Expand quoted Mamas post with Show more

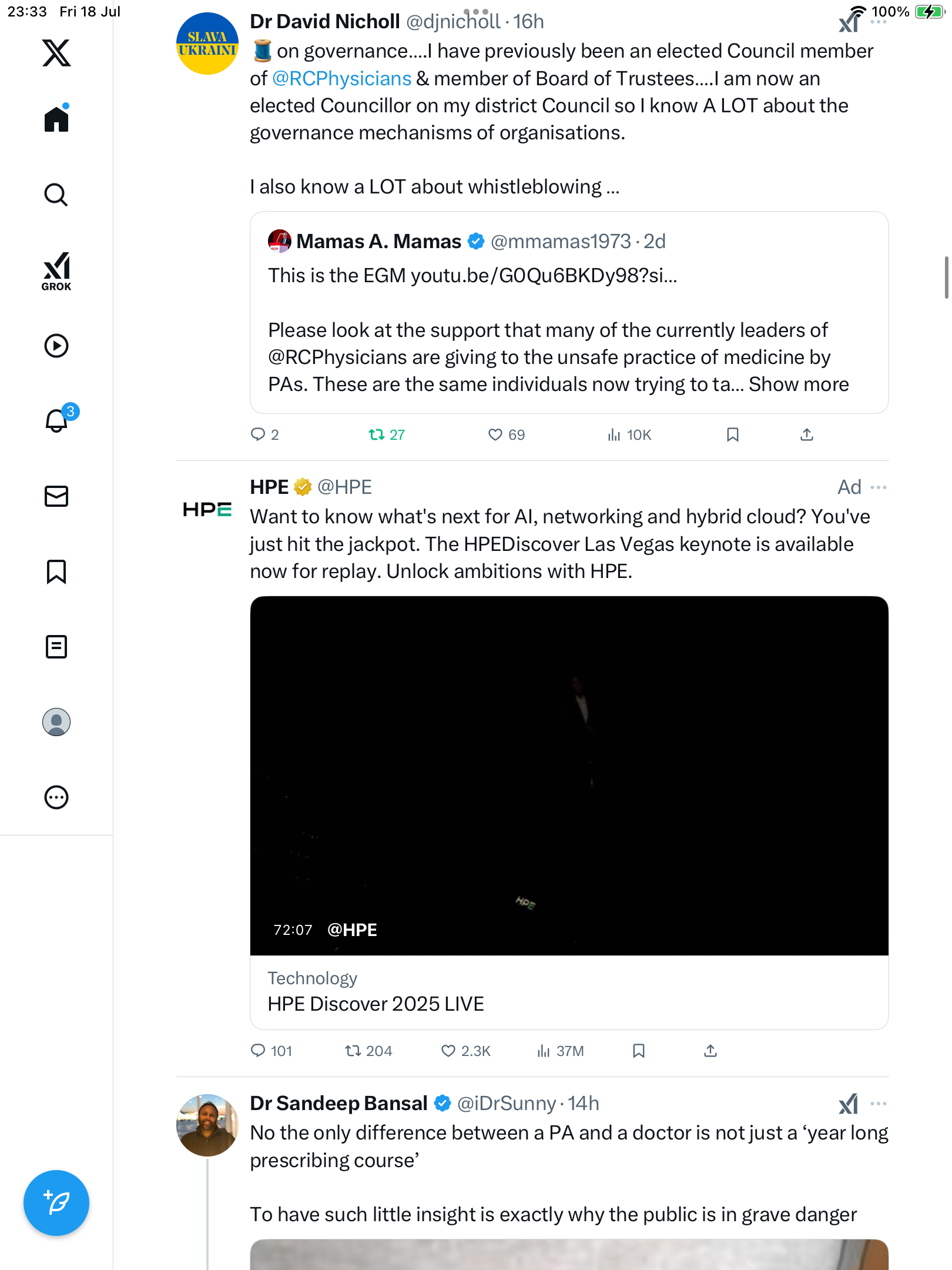[799, 384]
